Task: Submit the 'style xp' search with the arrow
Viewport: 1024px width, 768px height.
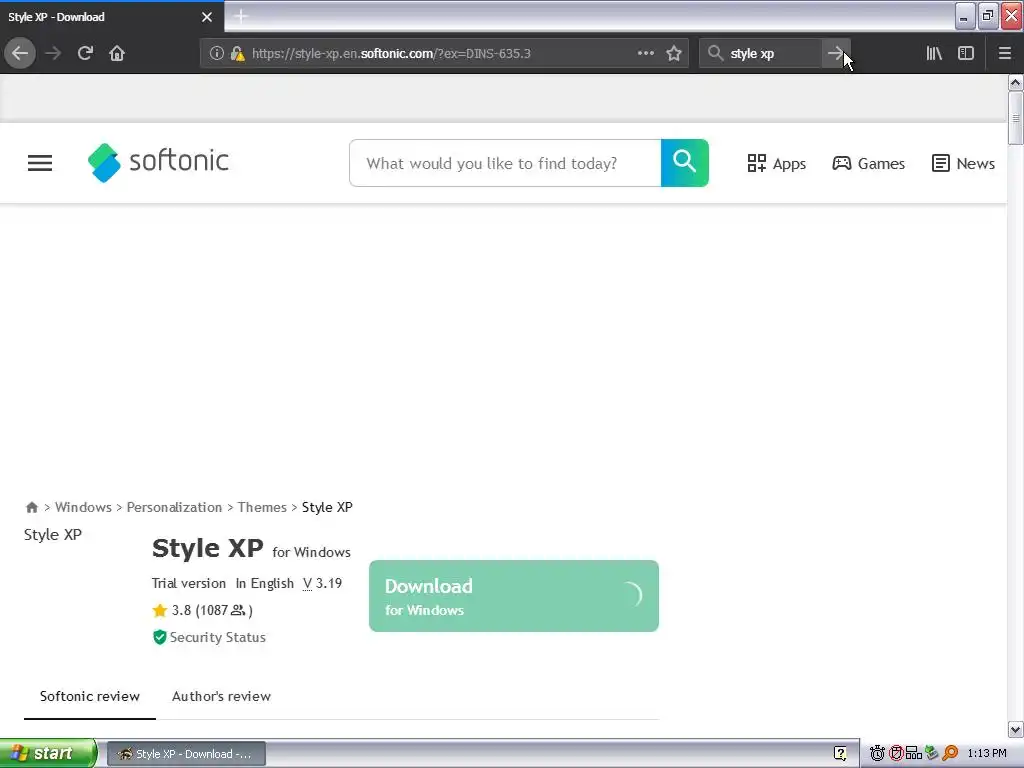Action: [835, 53]
